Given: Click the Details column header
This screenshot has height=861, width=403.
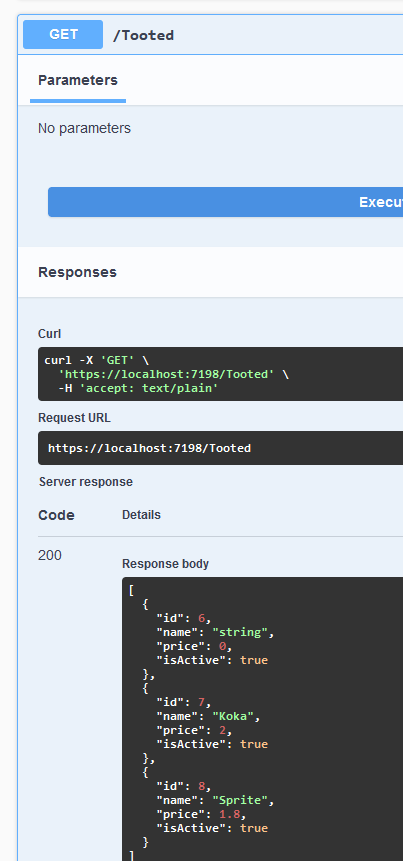Looking at the screenshot, I should coord(141,515).
